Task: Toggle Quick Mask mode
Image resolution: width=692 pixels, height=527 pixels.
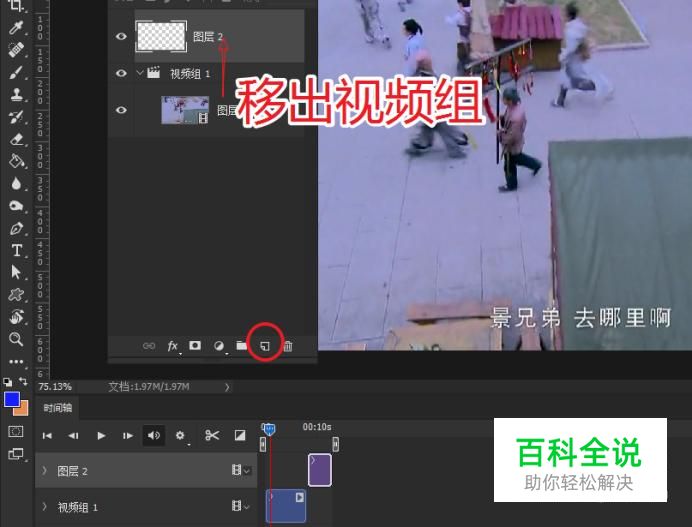Action: click(x=15, y=431)
